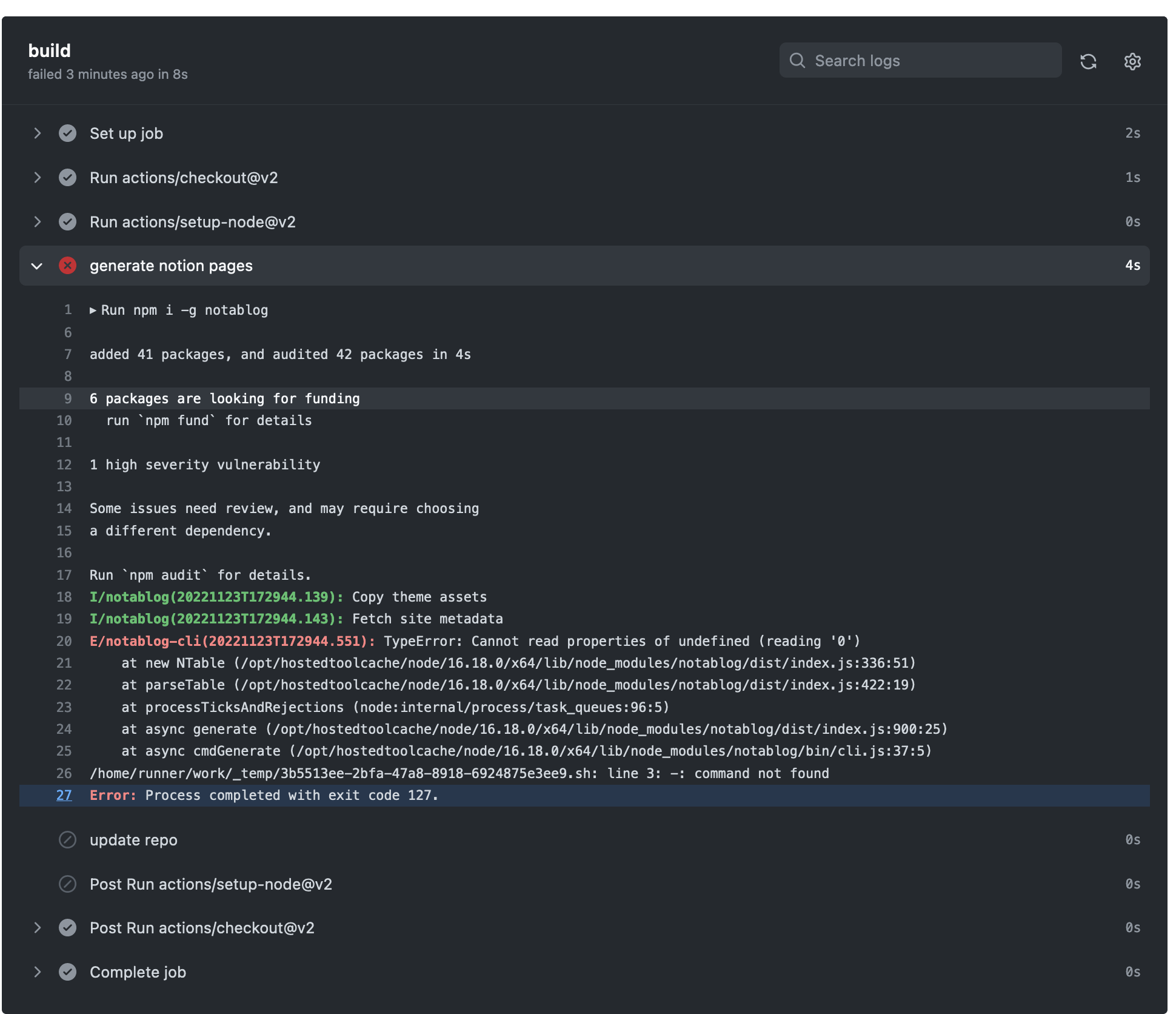Expand the Run actions/checkout@v2 step
The image size is (1176, 1014).
pos(38,177)
